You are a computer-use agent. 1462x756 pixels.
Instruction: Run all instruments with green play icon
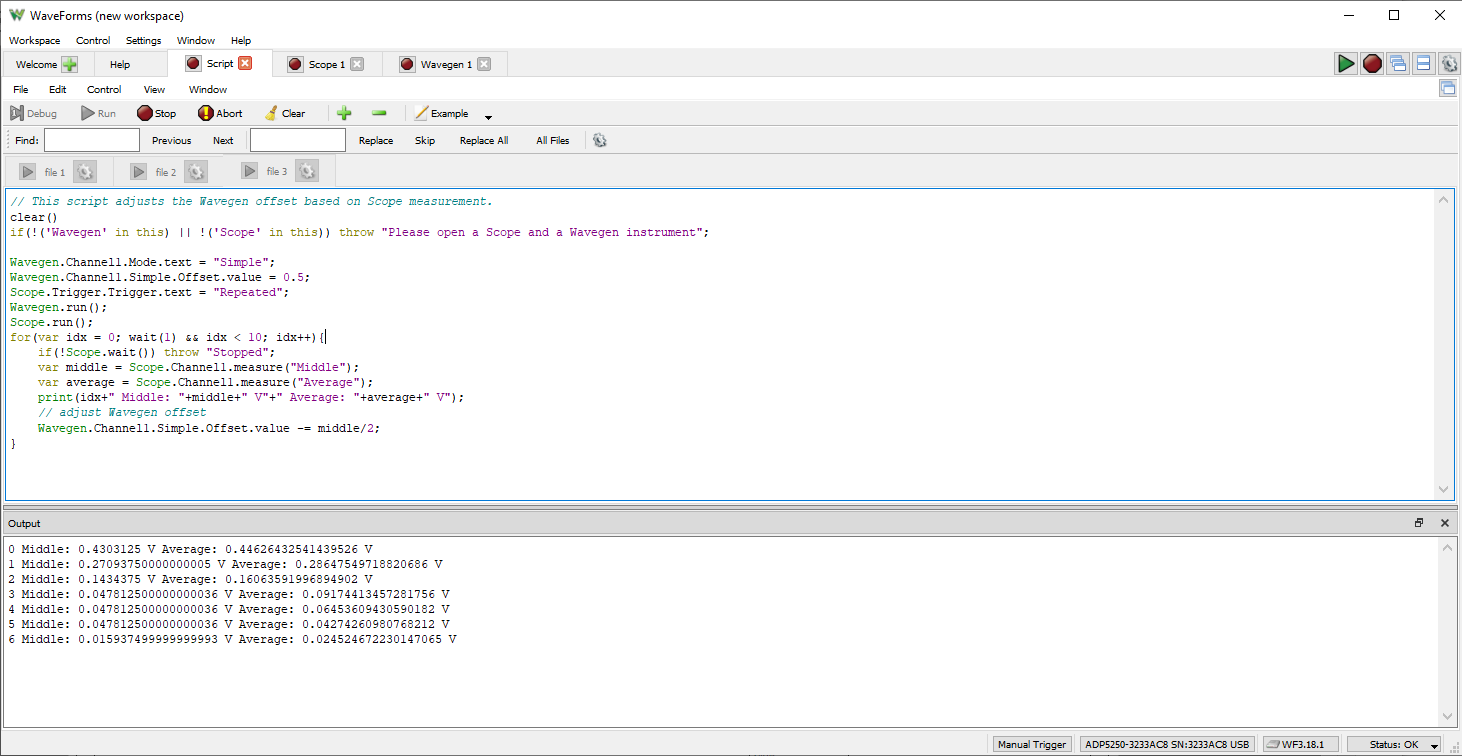[1346, 63]
